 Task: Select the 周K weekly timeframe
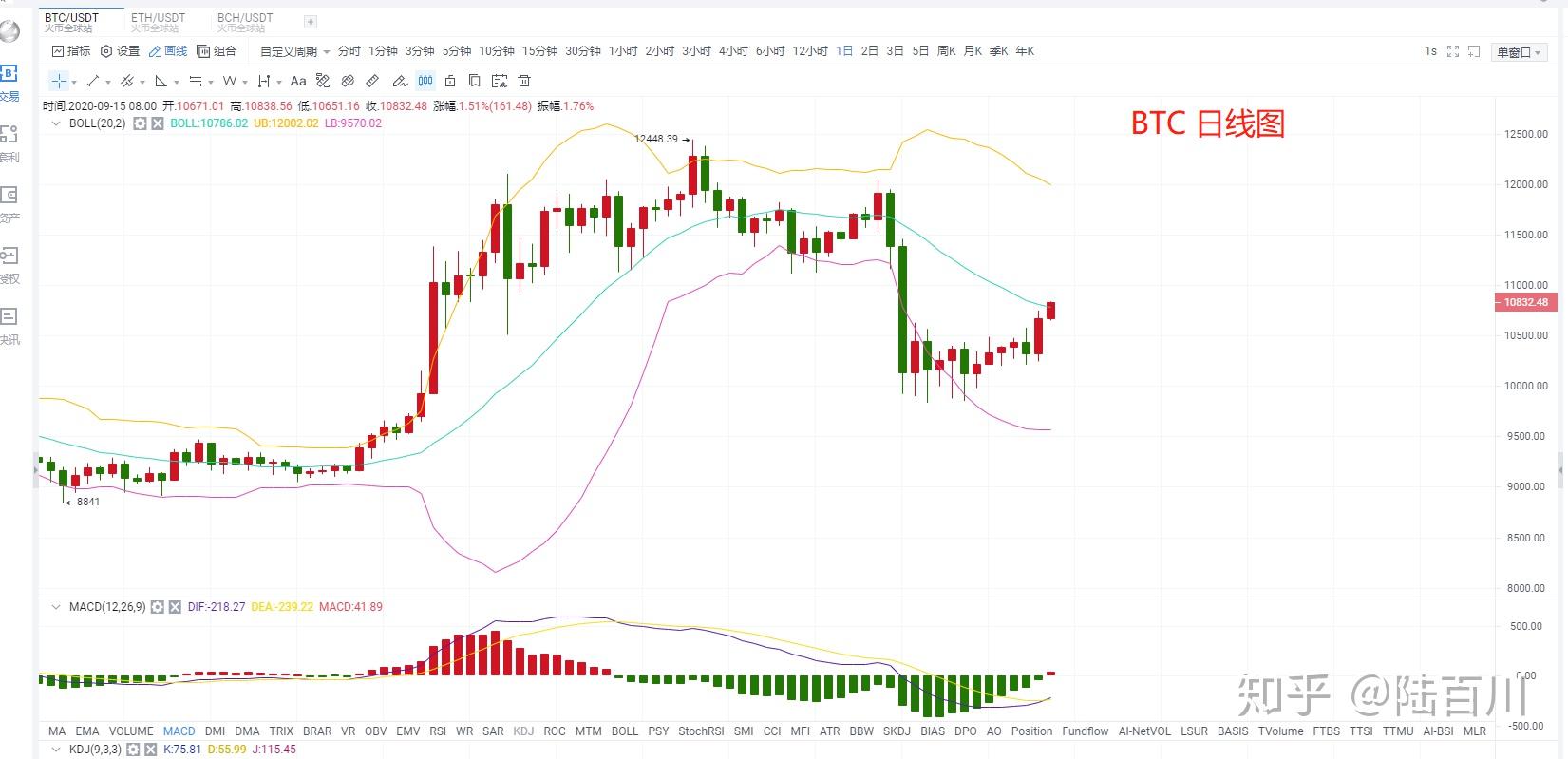point(947,51)
